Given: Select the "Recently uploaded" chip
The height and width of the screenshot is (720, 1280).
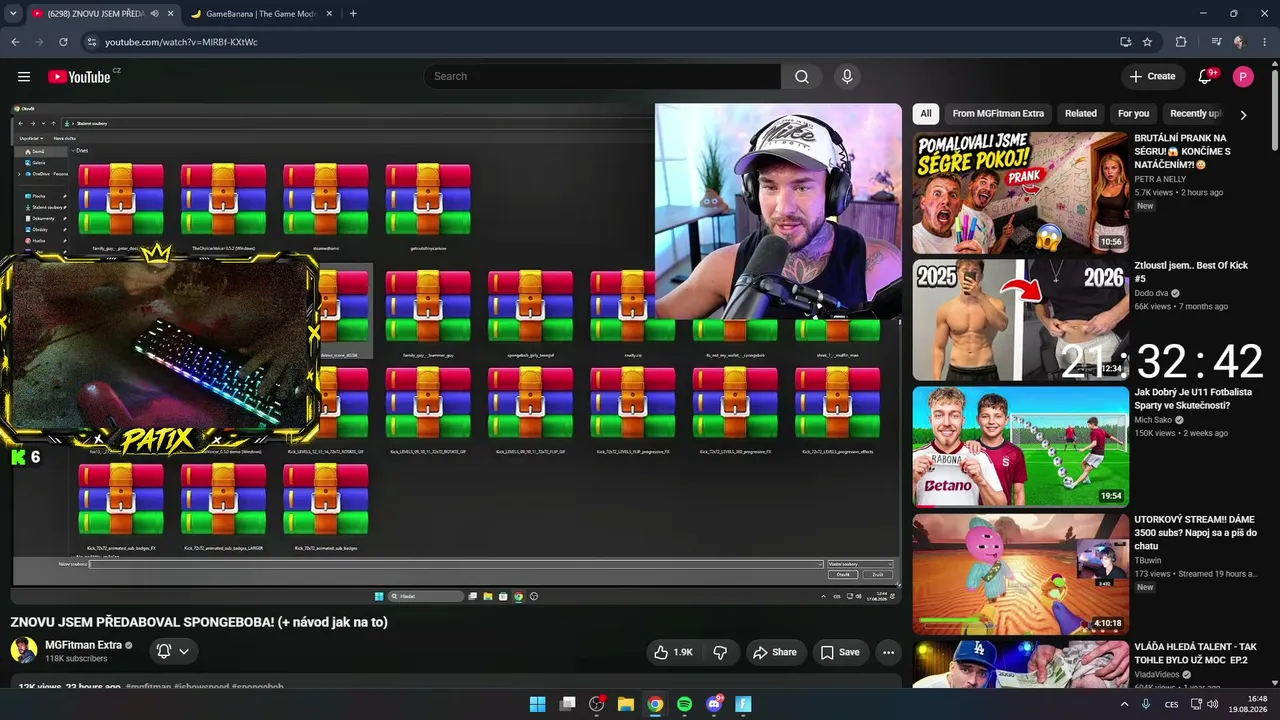Looking at the screenshot, I should pyautogui.click(x=1196, y=114).
